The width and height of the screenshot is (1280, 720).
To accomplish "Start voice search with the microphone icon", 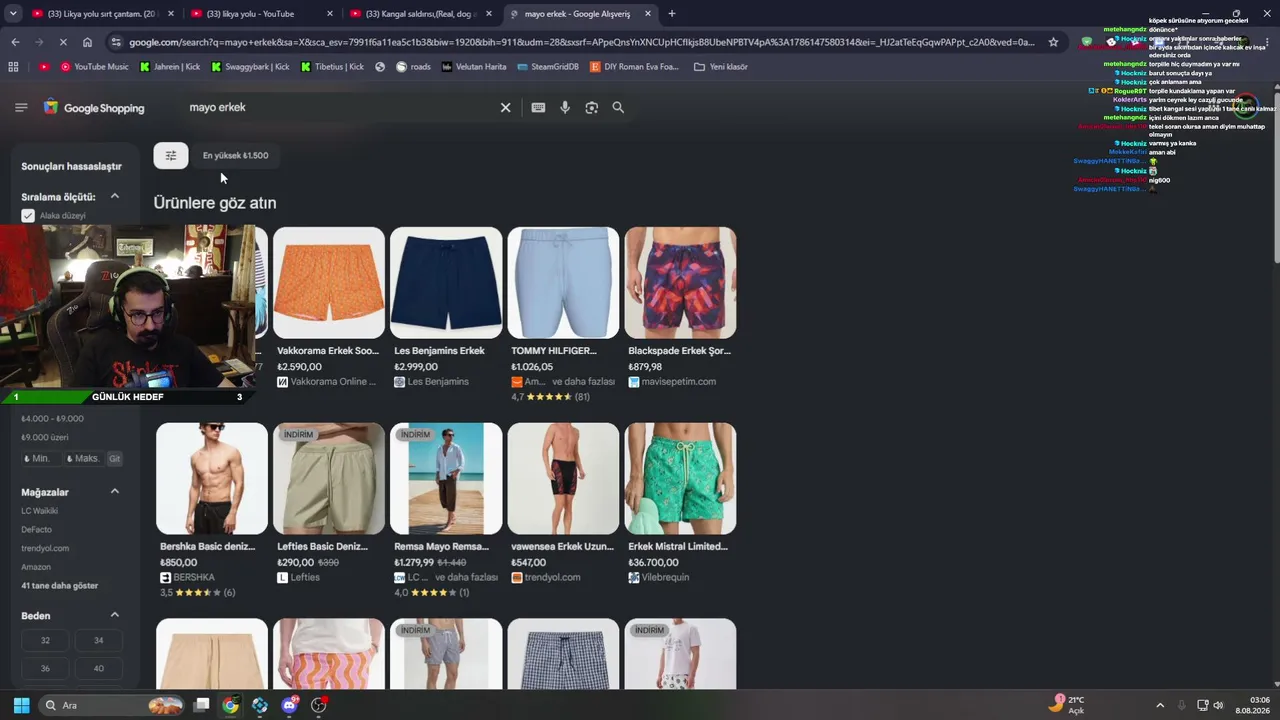I will click(565, 107).
